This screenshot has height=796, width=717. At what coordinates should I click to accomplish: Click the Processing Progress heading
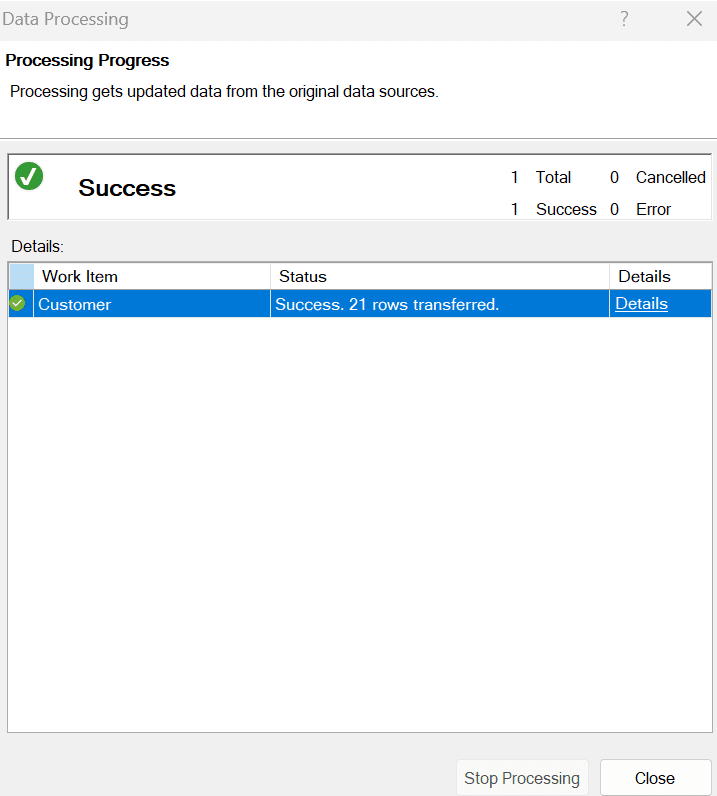[x=87, y=61]
